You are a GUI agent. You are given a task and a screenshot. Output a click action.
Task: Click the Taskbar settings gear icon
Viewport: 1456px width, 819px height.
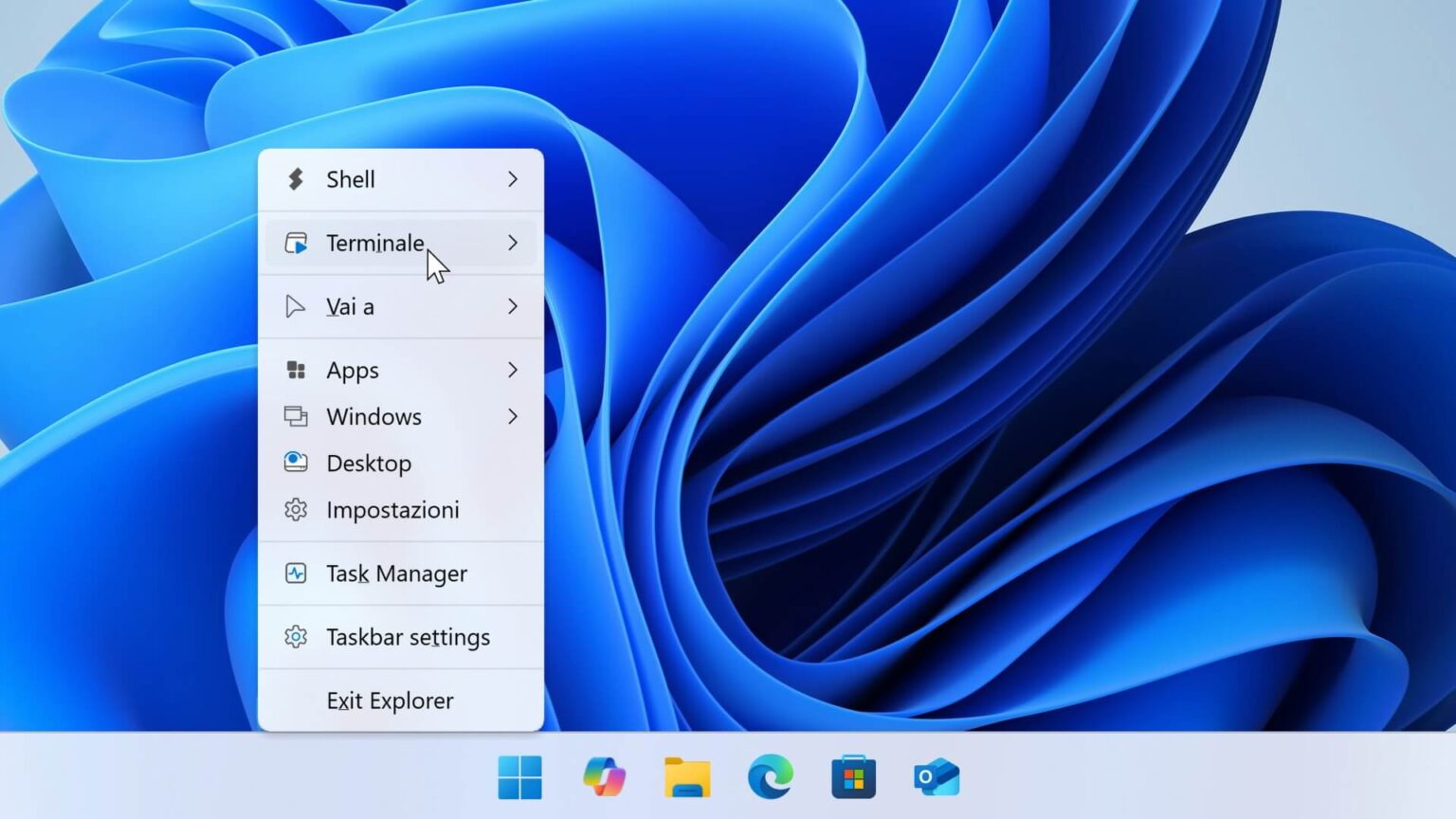296,637
